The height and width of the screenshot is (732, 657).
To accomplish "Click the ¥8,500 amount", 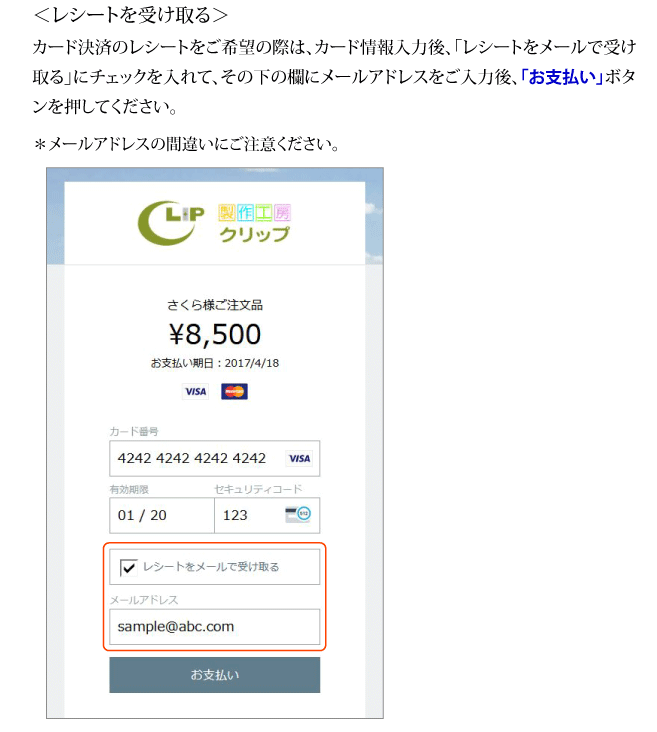I will coord(215,334).
